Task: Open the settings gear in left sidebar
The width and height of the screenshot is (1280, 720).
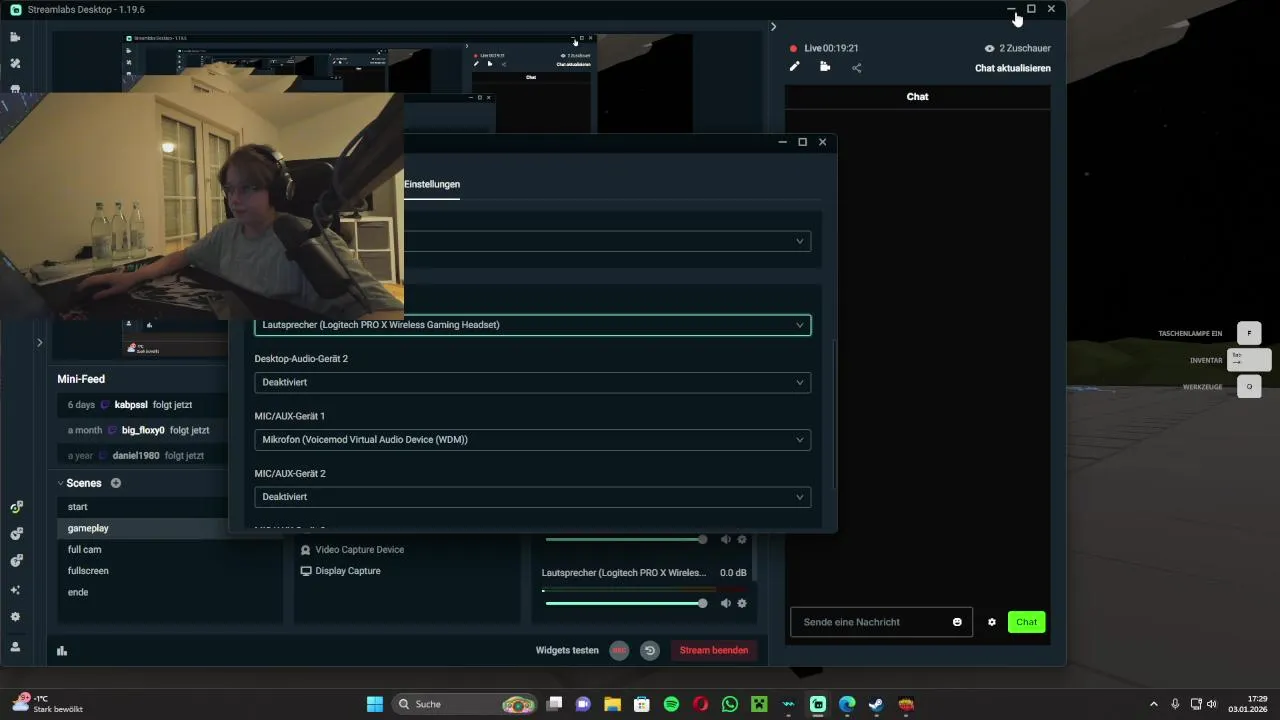Action: [x=15, y=617]
